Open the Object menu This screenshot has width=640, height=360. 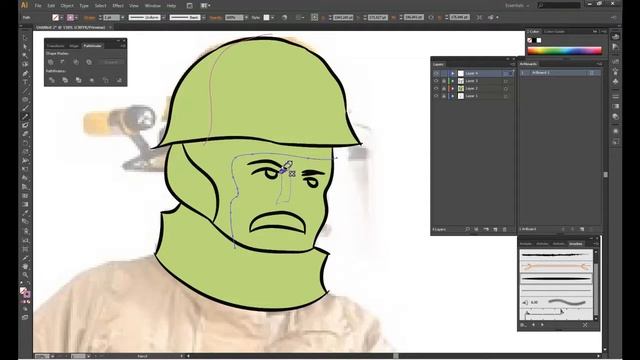(67, 6)
